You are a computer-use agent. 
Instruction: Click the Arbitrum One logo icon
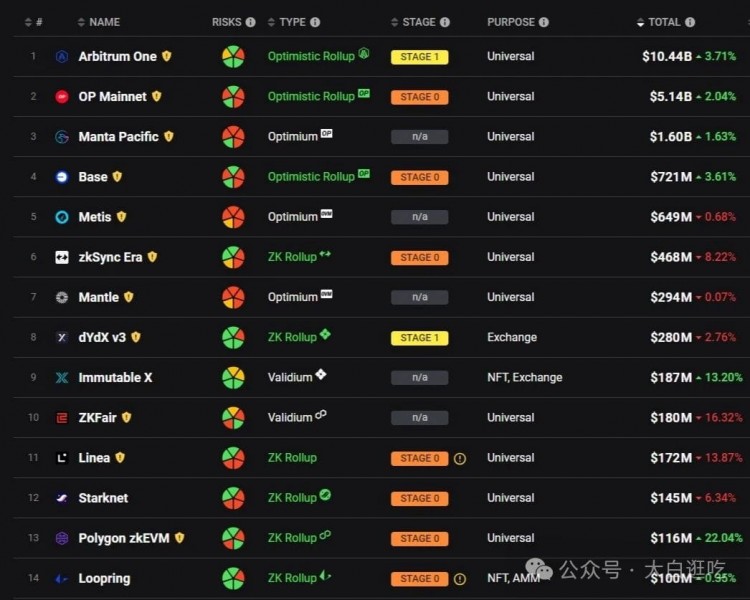62,57
